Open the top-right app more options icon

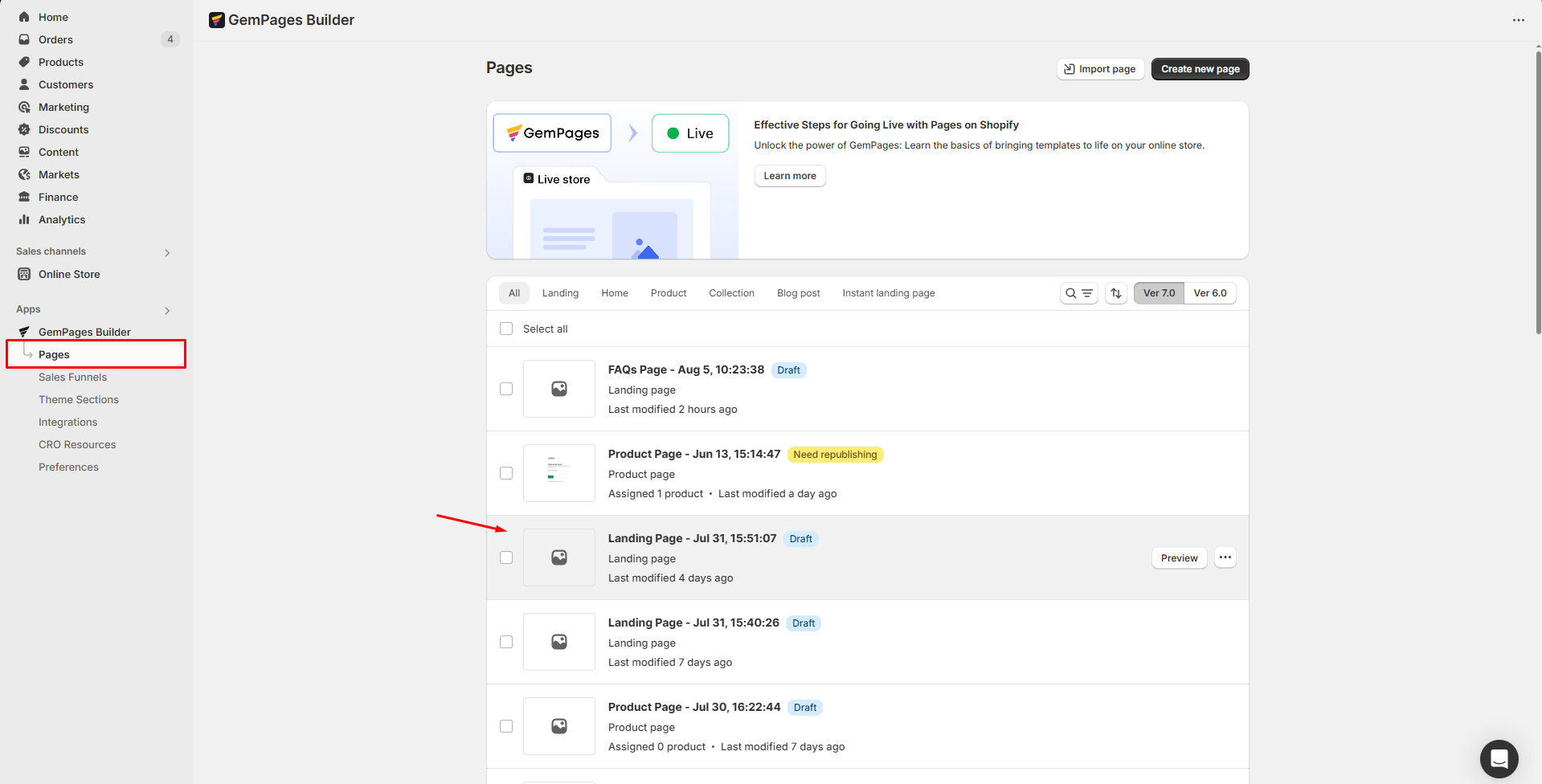point(1518,20)
